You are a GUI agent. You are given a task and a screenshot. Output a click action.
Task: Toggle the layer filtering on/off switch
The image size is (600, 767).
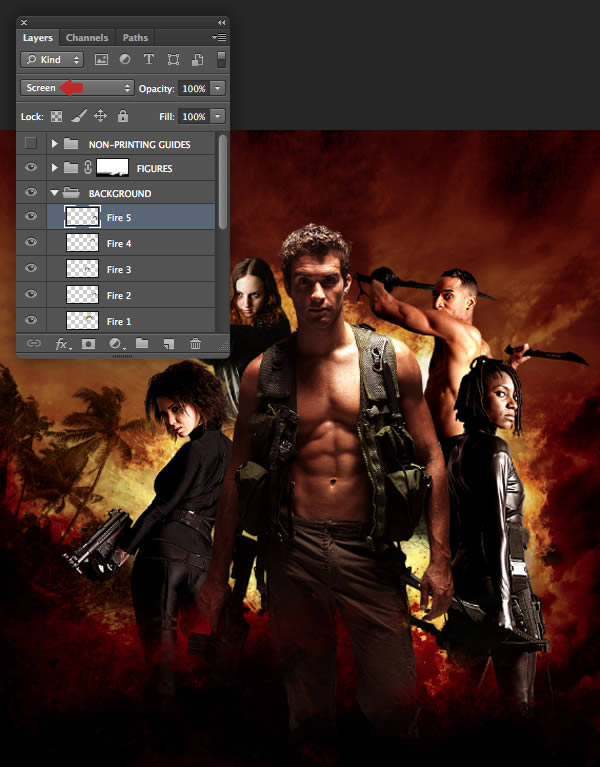221,60
